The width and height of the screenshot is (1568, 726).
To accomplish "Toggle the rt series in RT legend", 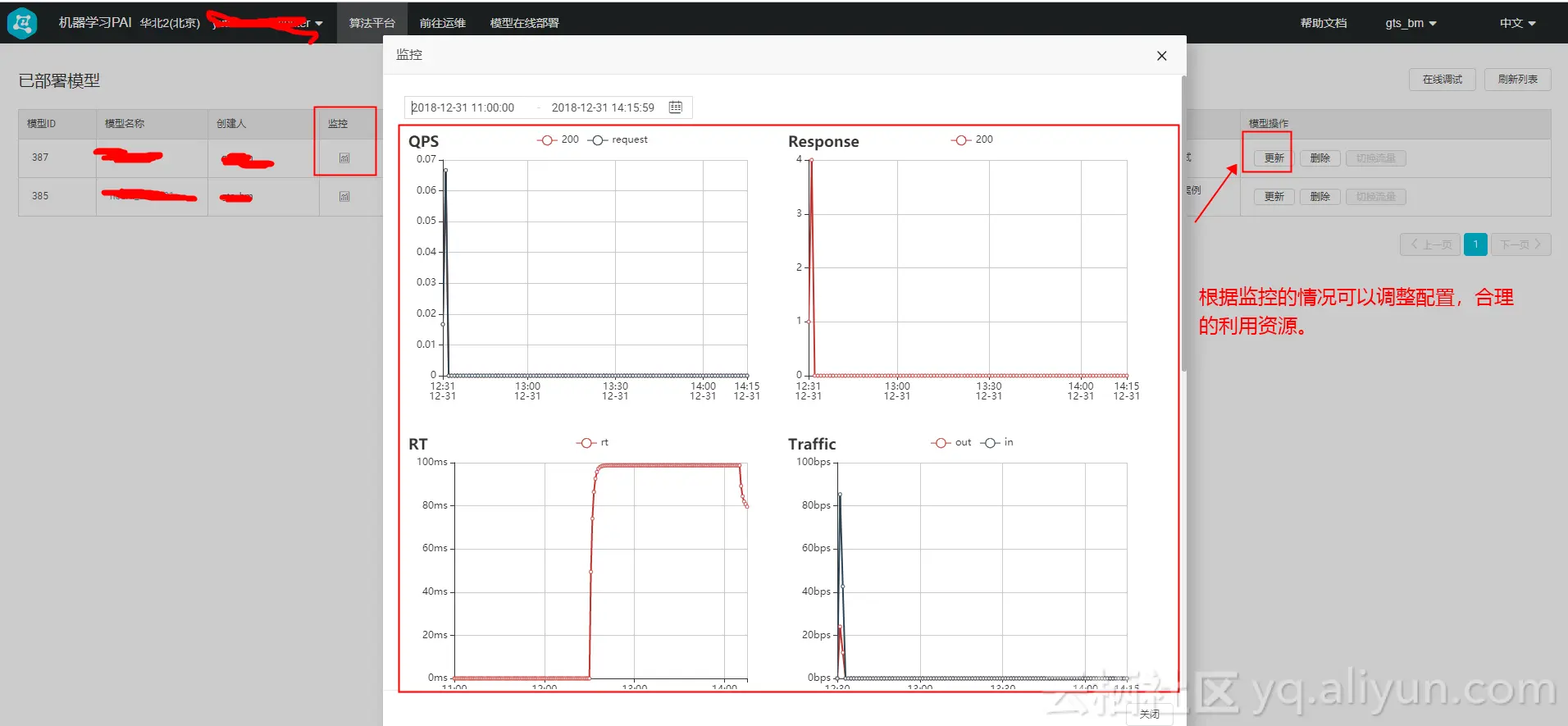I will [x=593, y=442].
